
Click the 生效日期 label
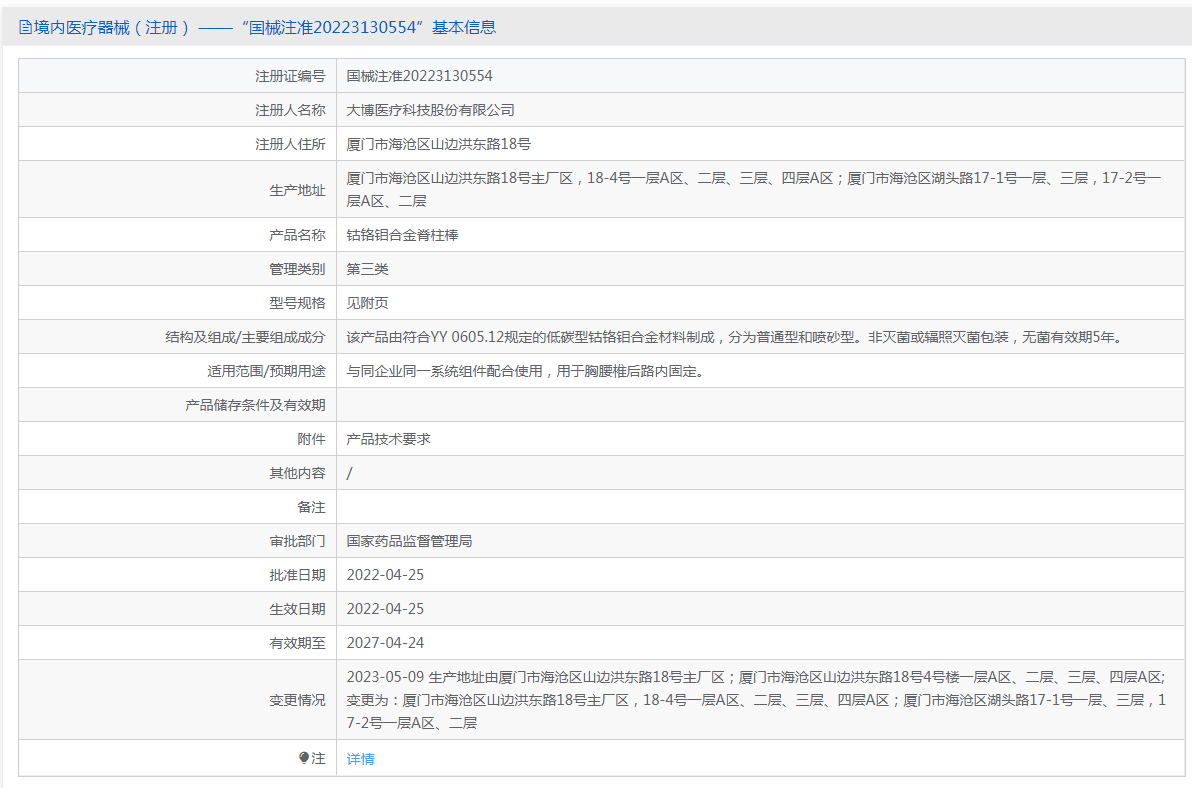(x=297, y=609)
